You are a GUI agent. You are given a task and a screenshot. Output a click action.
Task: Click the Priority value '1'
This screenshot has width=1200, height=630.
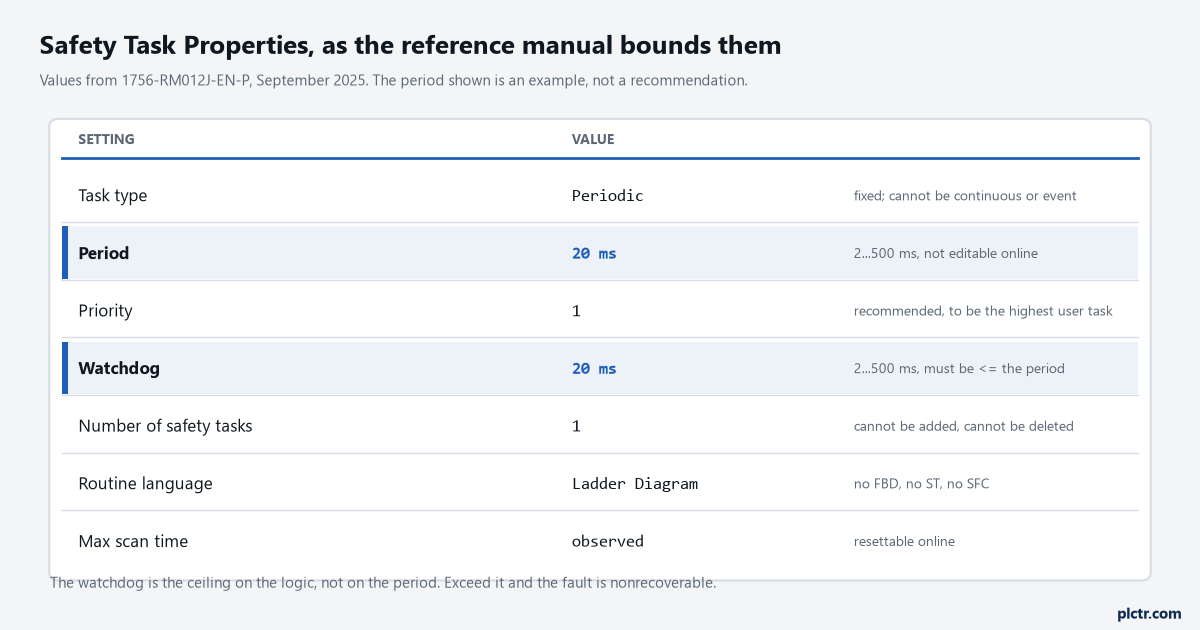[576, 311]
